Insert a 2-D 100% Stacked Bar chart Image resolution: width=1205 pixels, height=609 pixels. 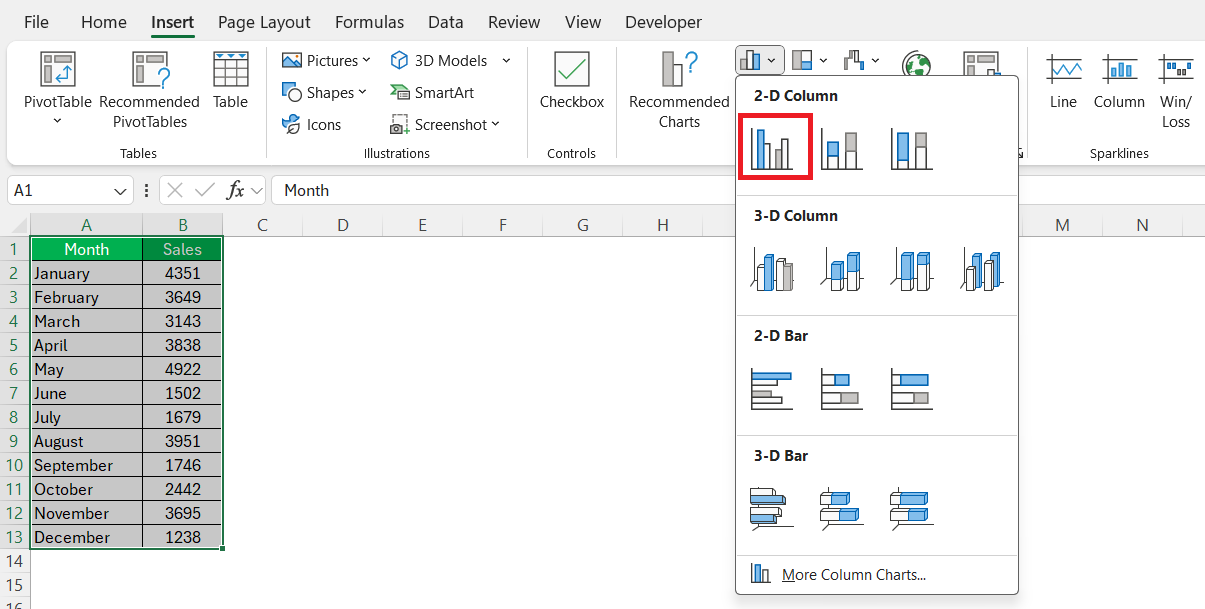point(912,389)
